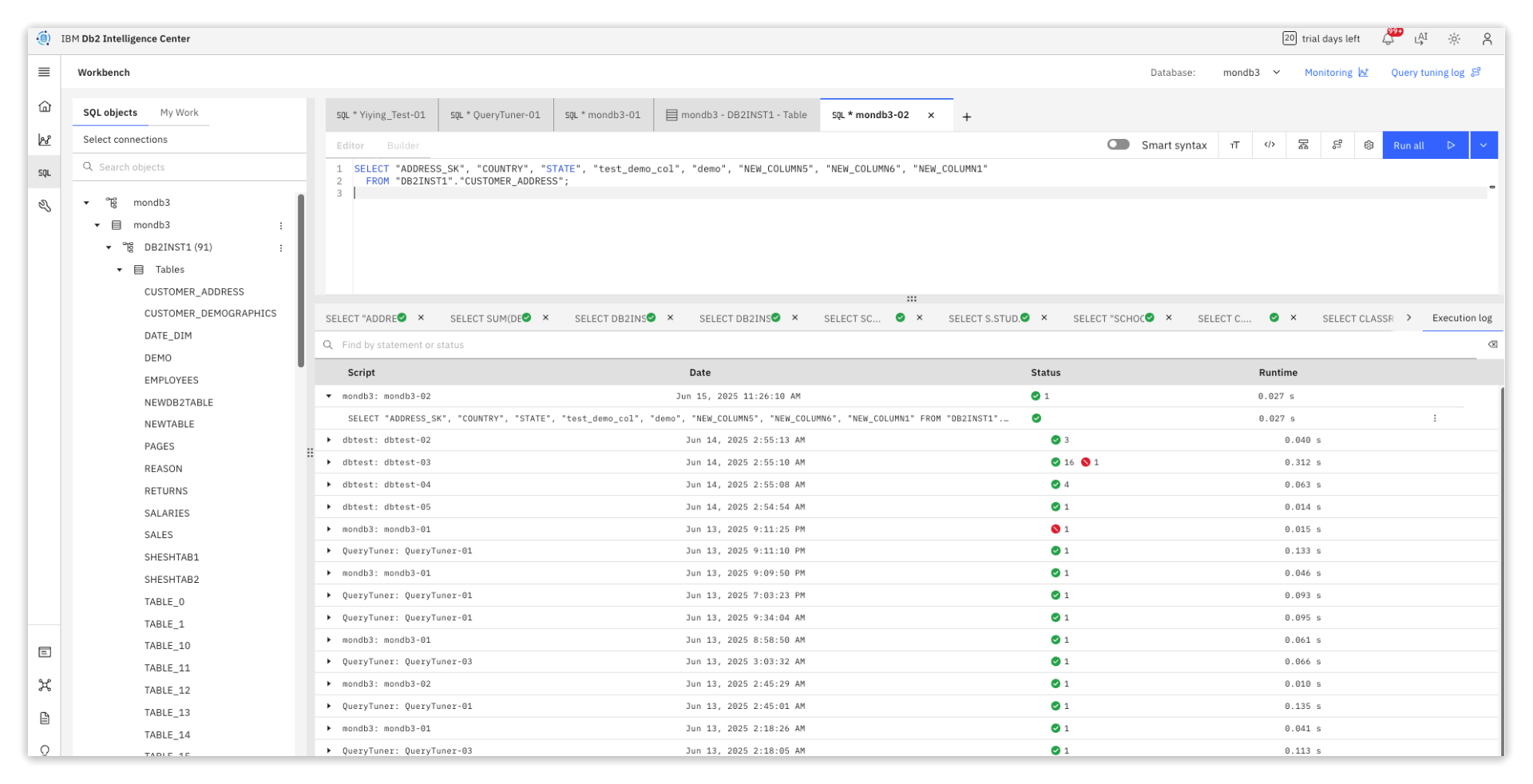This screenshot has width=1533, height=784.
Task: Switch to the SQL objects tab
Action: [110, 113]
